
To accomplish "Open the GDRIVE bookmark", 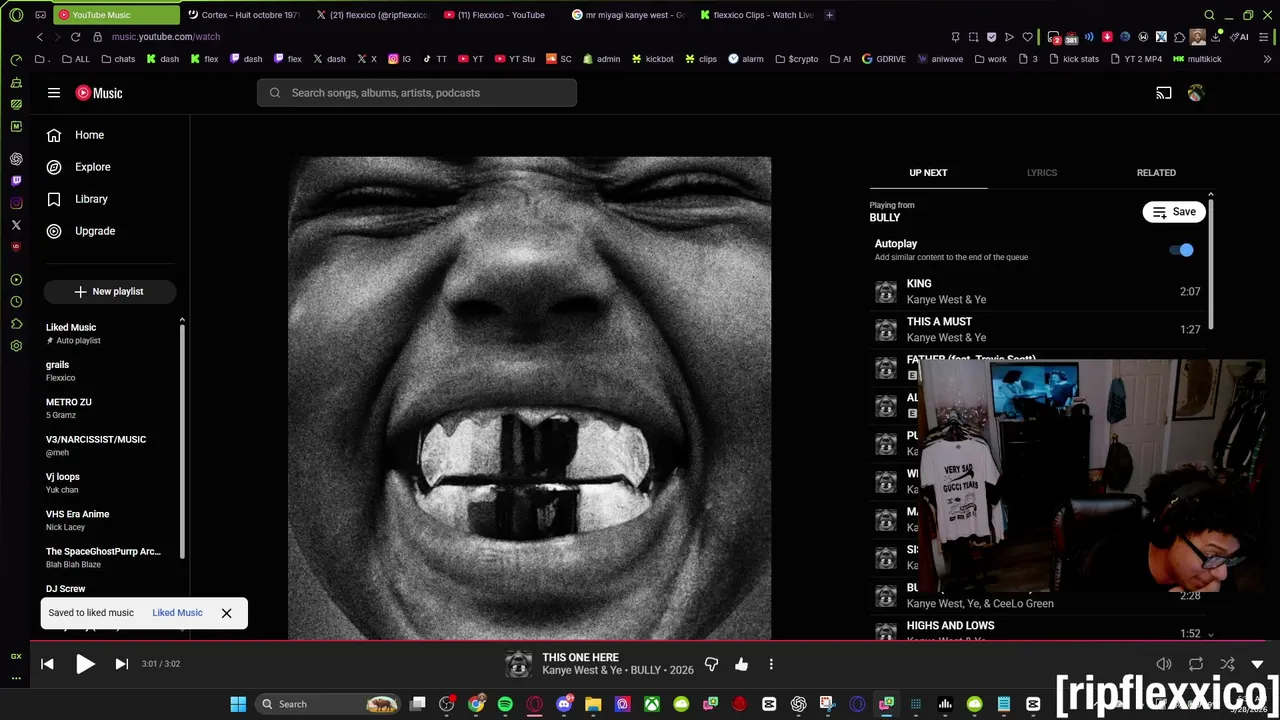I will click(x=884, y=59).
